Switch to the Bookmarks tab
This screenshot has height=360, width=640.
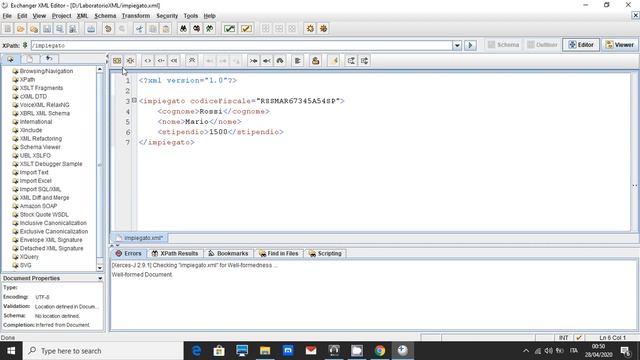(x=228, y=253)
